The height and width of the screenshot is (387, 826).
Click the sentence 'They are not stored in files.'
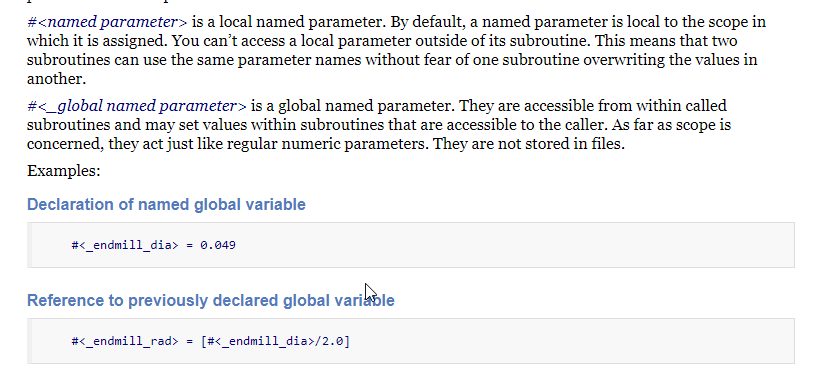click(x=528, y=143)
